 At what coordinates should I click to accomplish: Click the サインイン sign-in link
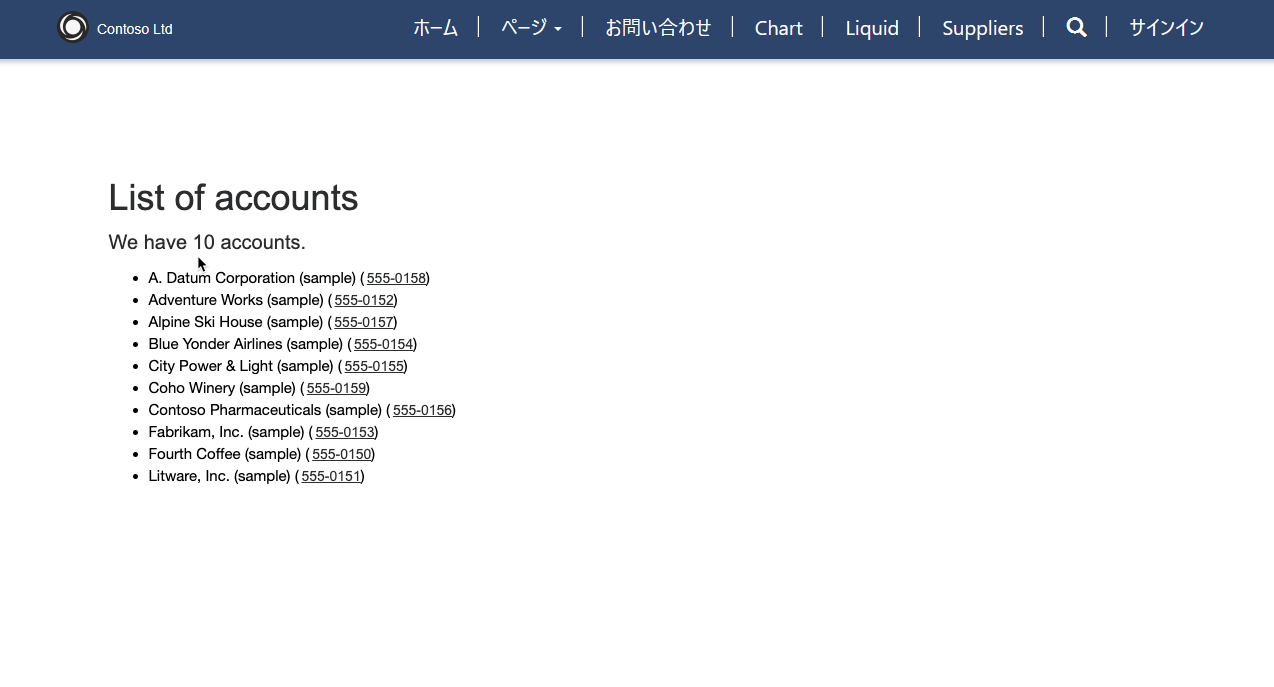click(1166, 28)
